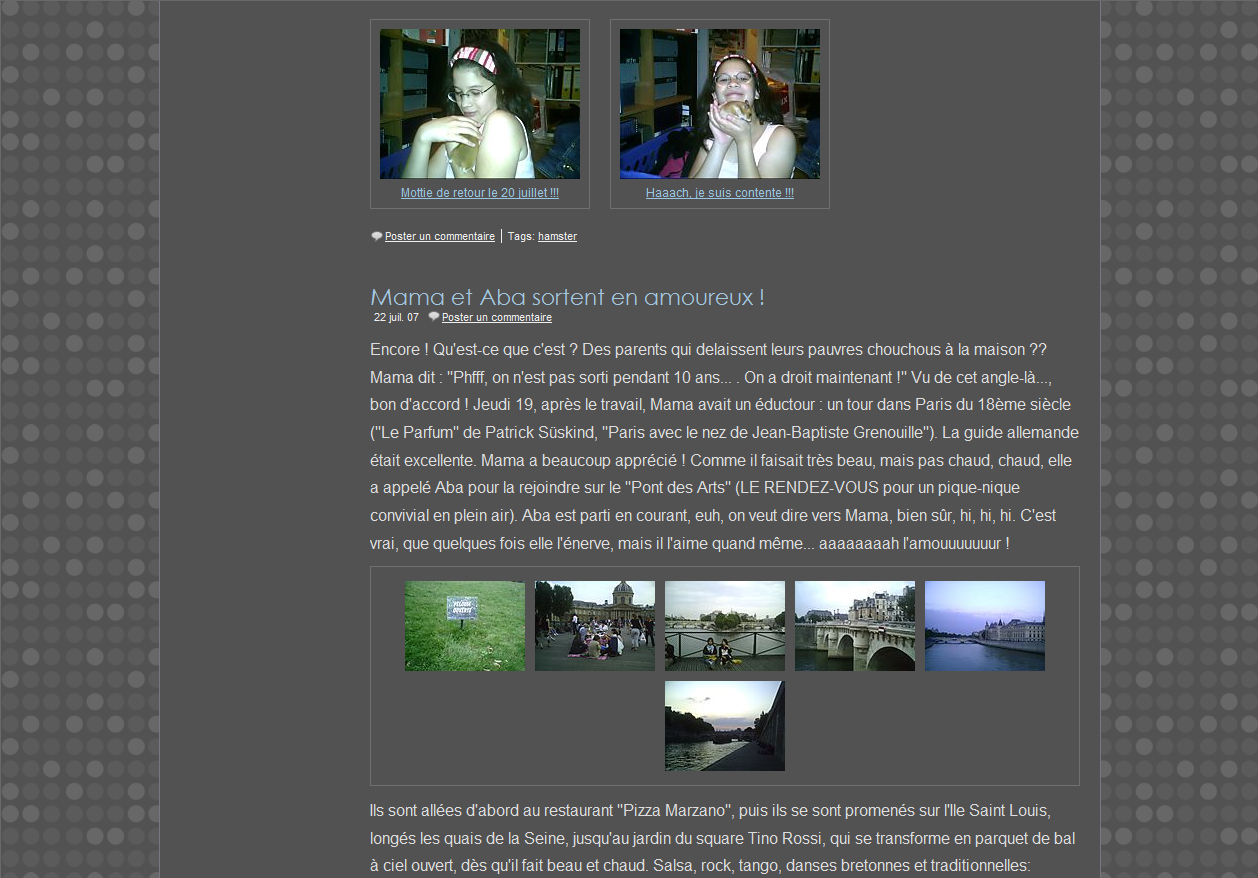The width and height of the screenshot is (1258, 878).
Task: Click the comment bubble icon beside the hamster tag
Action: (x=376, y=237)
